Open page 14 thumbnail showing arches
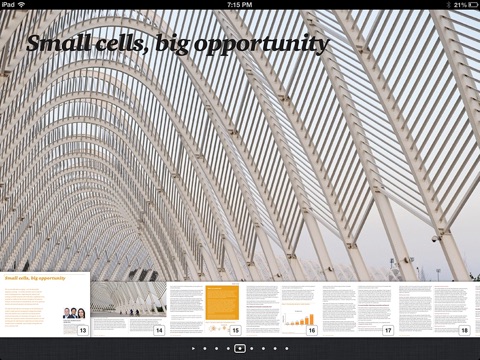480x360 pixels. tap(128, 309)
